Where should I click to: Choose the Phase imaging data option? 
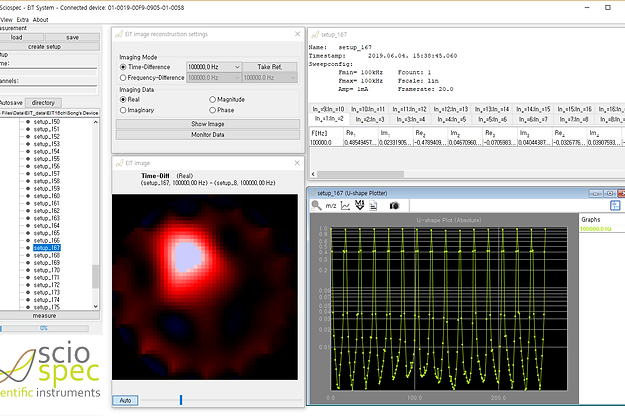(213, 110)
